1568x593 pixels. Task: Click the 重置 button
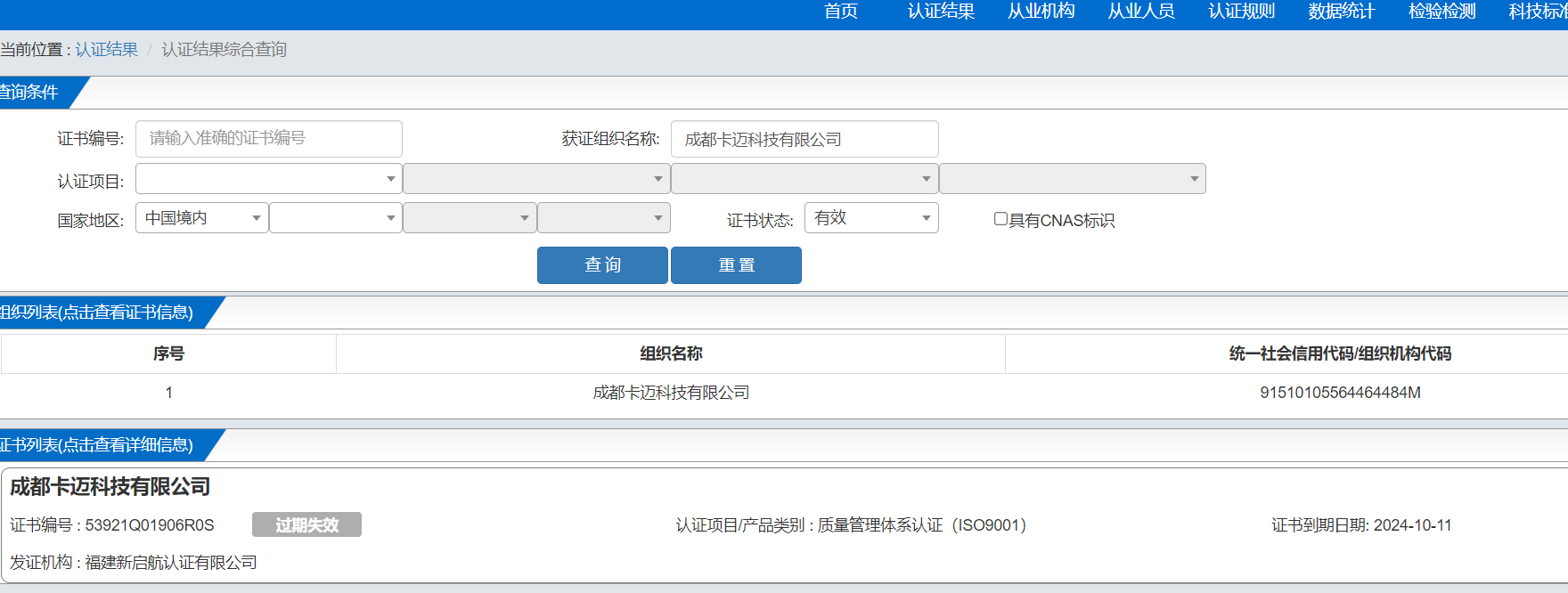click(736, 265)
